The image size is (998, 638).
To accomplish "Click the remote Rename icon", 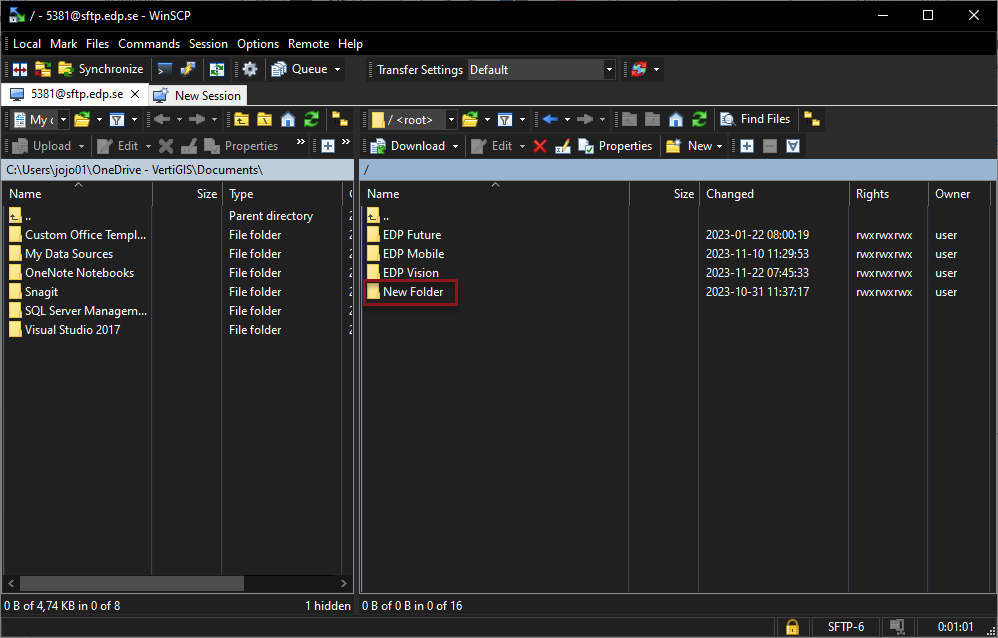I will tap(563, 146).
